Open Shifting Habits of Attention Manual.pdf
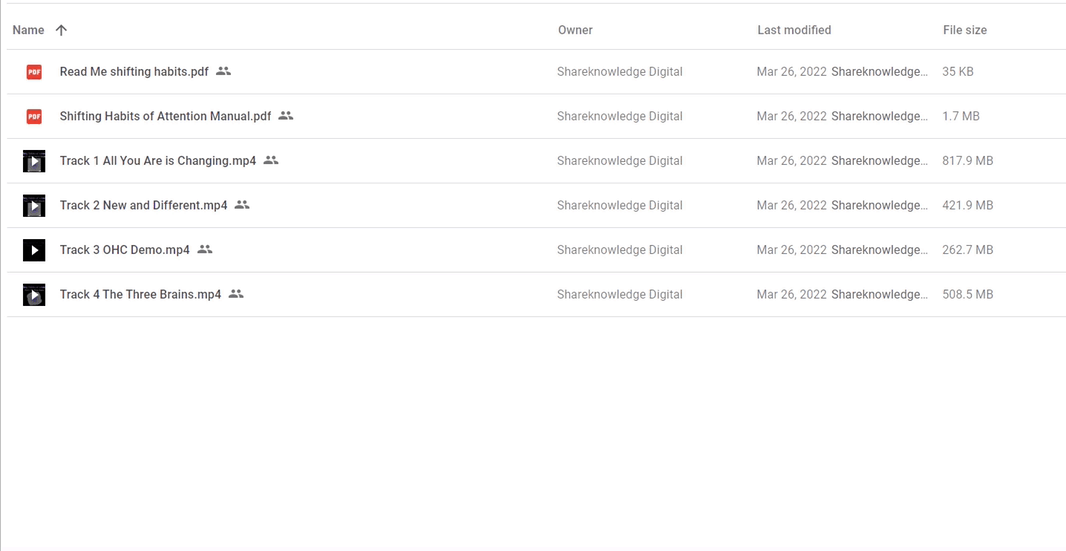Viewport: 1066px width, 551px height. pos(165,116)
